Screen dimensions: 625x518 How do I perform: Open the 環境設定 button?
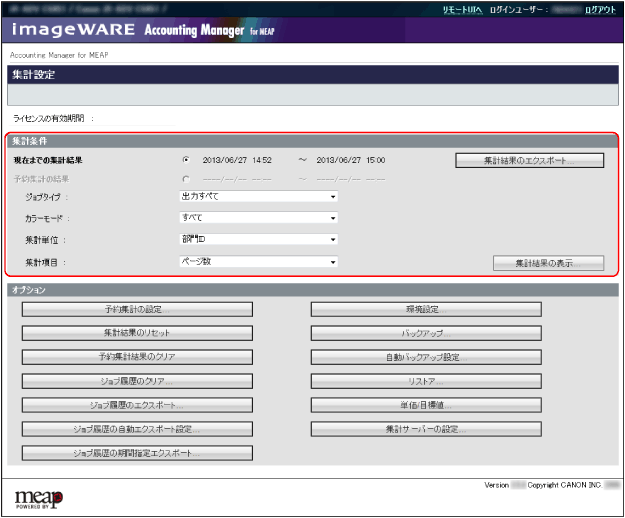(426, 310)
